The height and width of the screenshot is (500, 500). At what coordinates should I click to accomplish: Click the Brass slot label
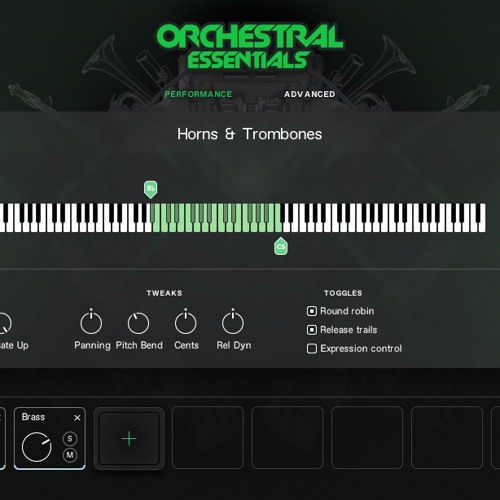(33, 417)
